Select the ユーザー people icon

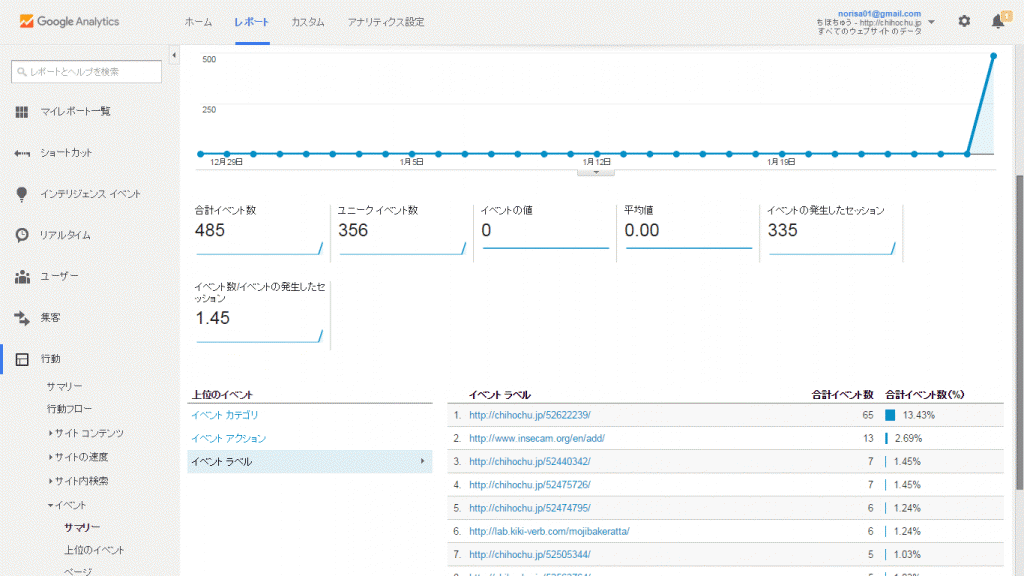point(21,276)
